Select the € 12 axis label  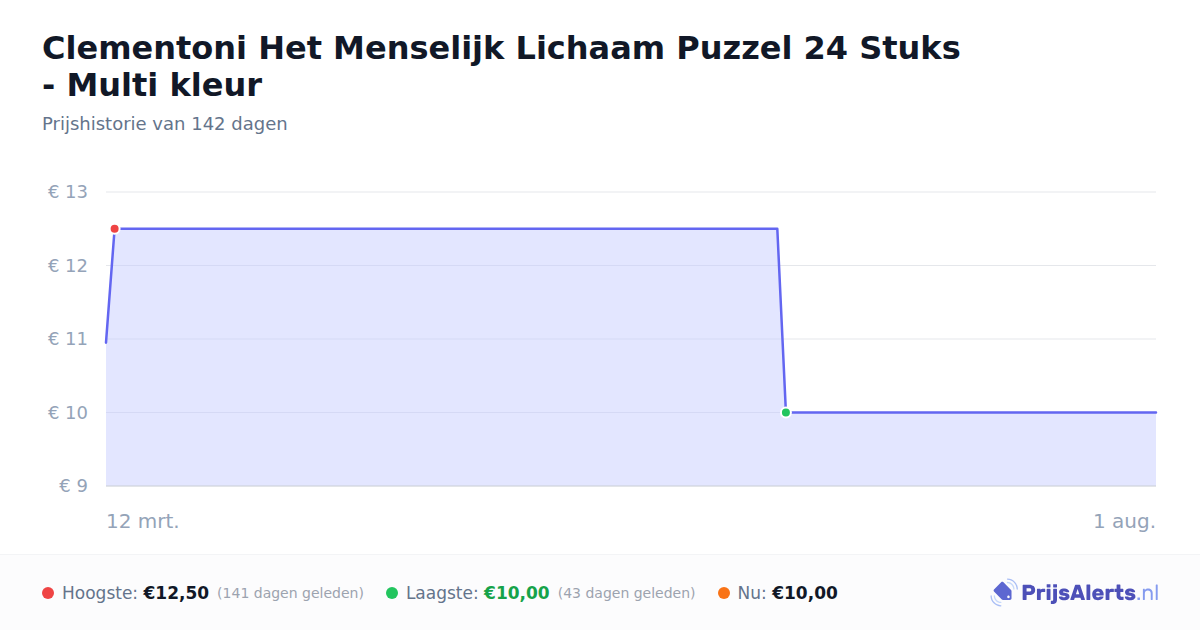[x=68, y=265]
